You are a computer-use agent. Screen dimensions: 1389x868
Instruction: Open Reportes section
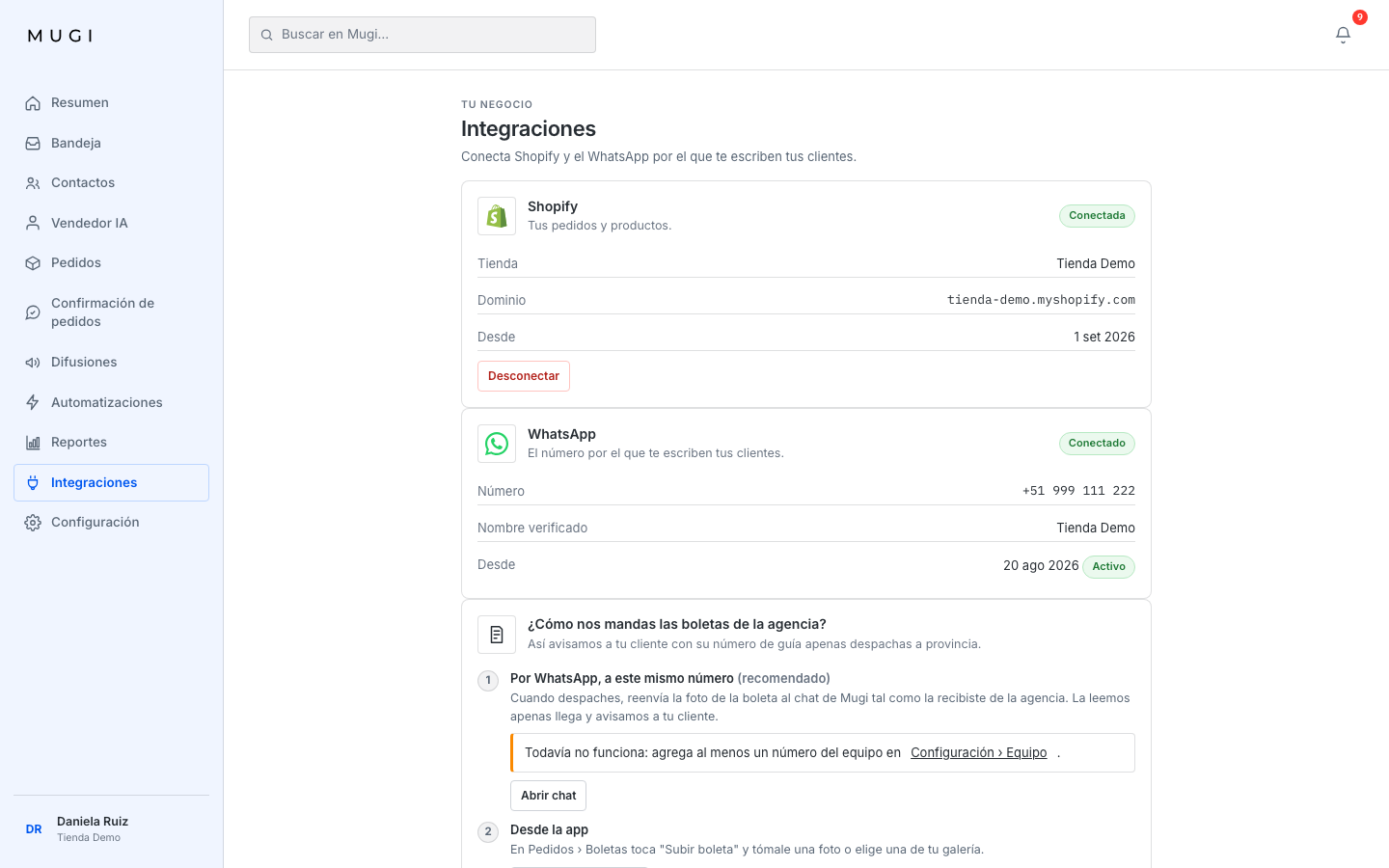pyautogui.click(x=111, y=443)
